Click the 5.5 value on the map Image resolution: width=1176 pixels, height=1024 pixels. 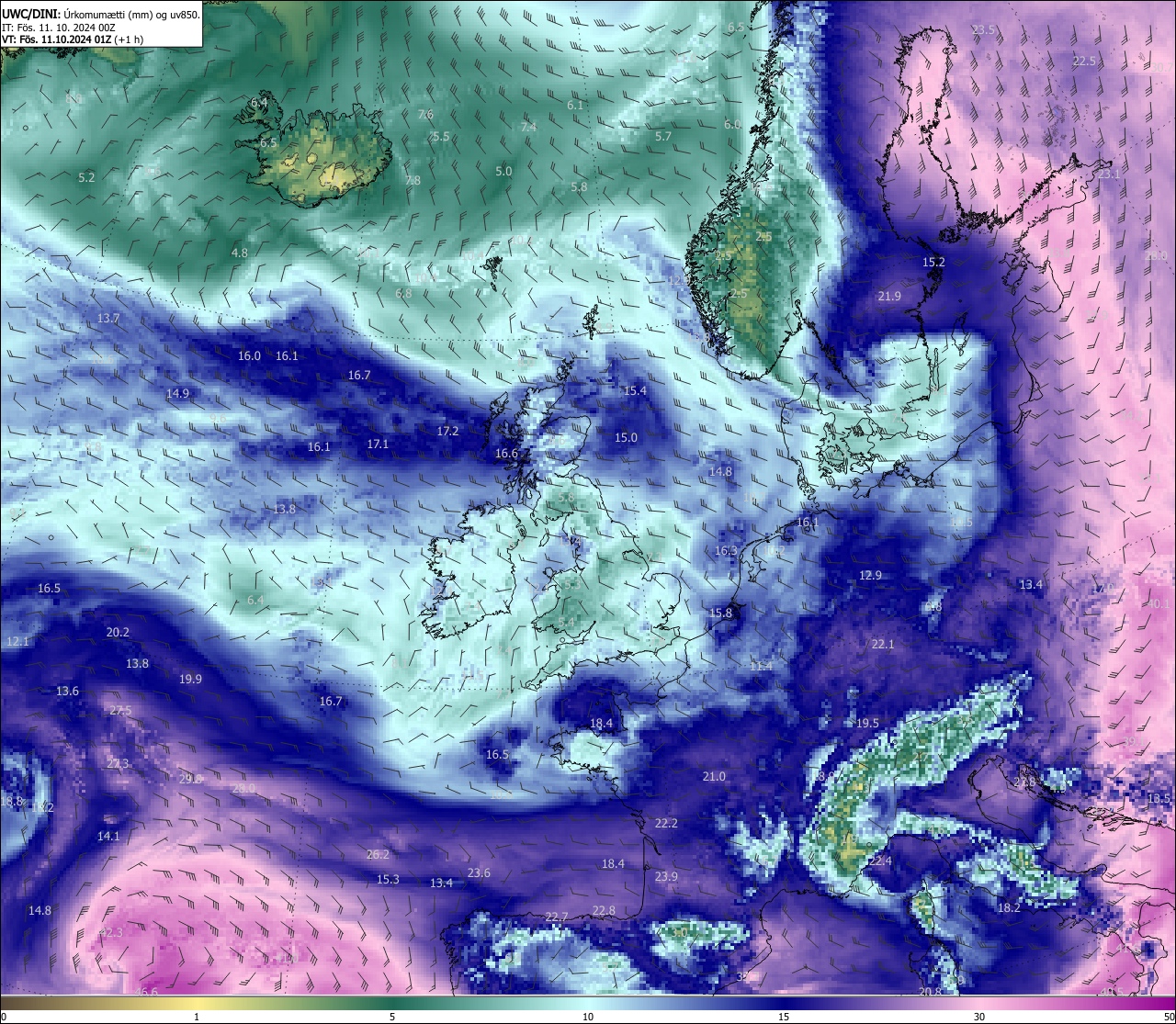click(x=441, y=136)
